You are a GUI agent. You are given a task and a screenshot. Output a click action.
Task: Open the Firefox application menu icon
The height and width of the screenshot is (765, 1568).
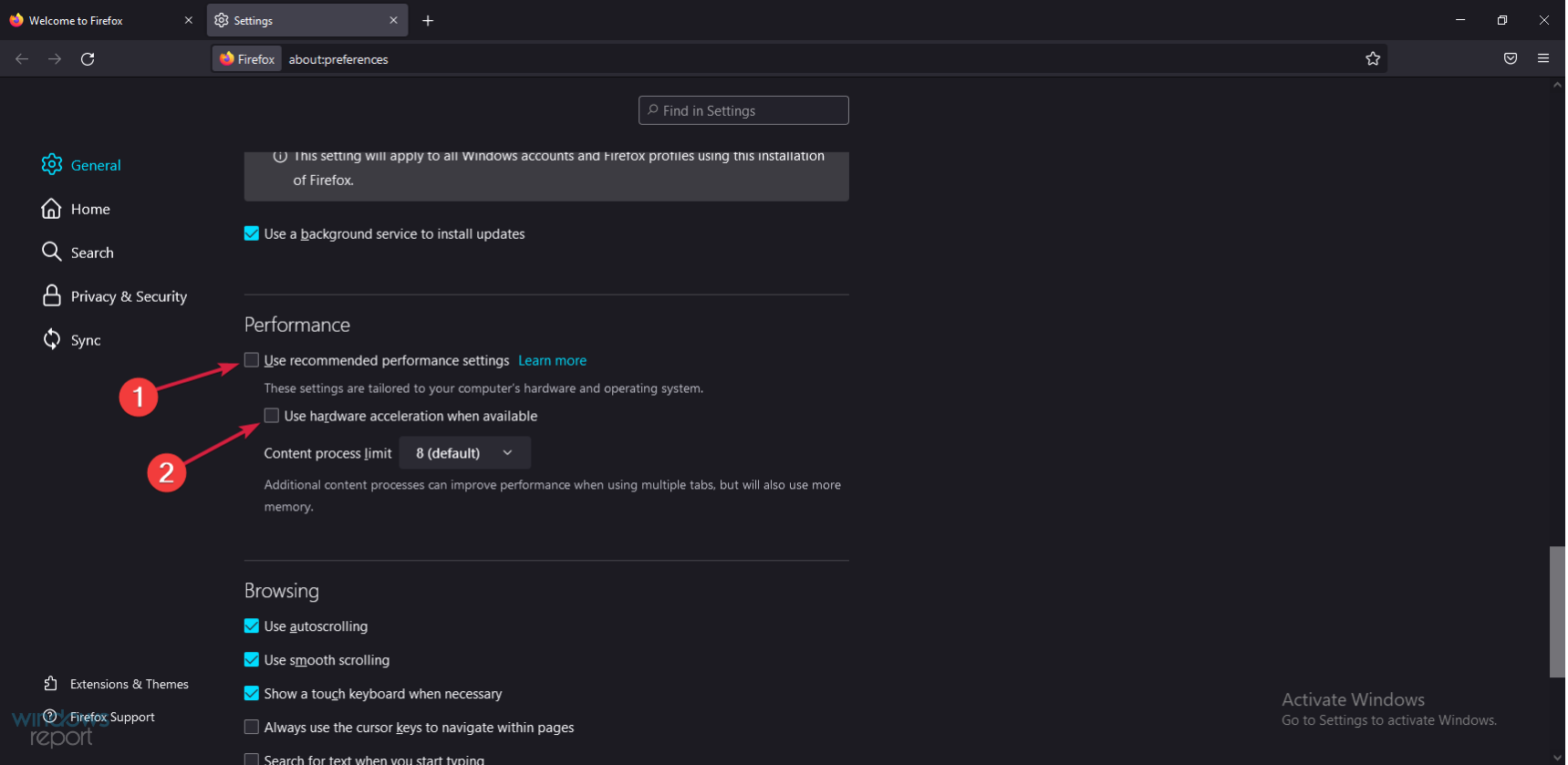click(x=1543, y=59)
